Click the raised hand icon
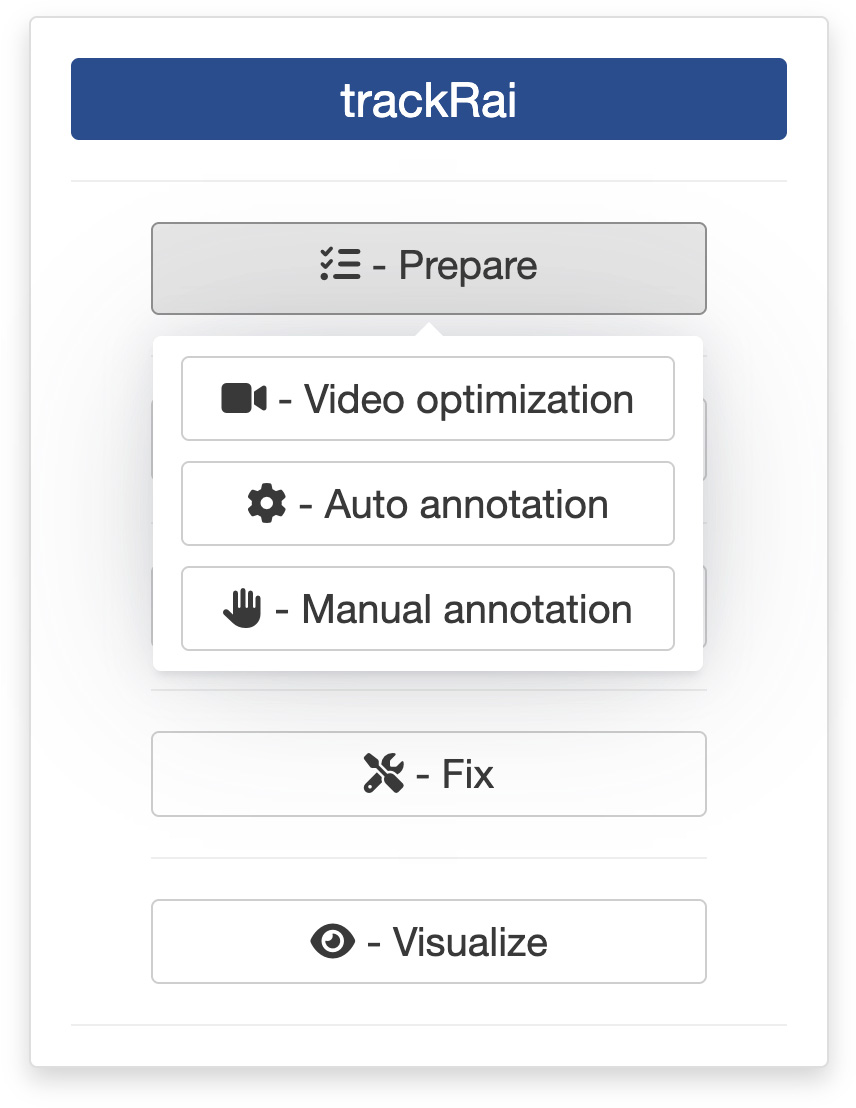Screen dimensions: 856x1108 pos(242,608)
